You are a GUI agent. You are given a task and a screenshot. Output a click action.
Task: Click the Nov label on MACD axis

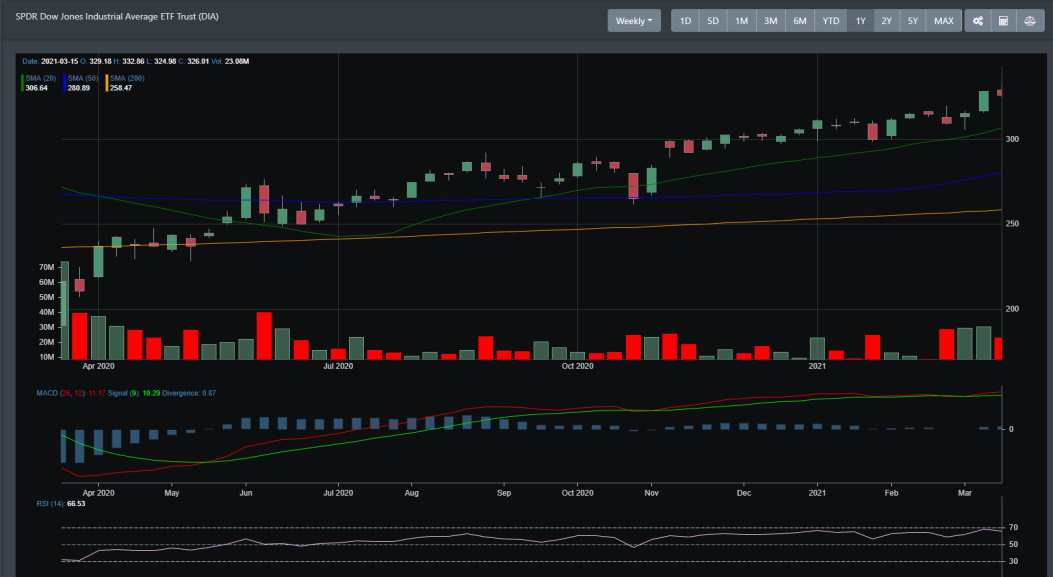(651, 493)
